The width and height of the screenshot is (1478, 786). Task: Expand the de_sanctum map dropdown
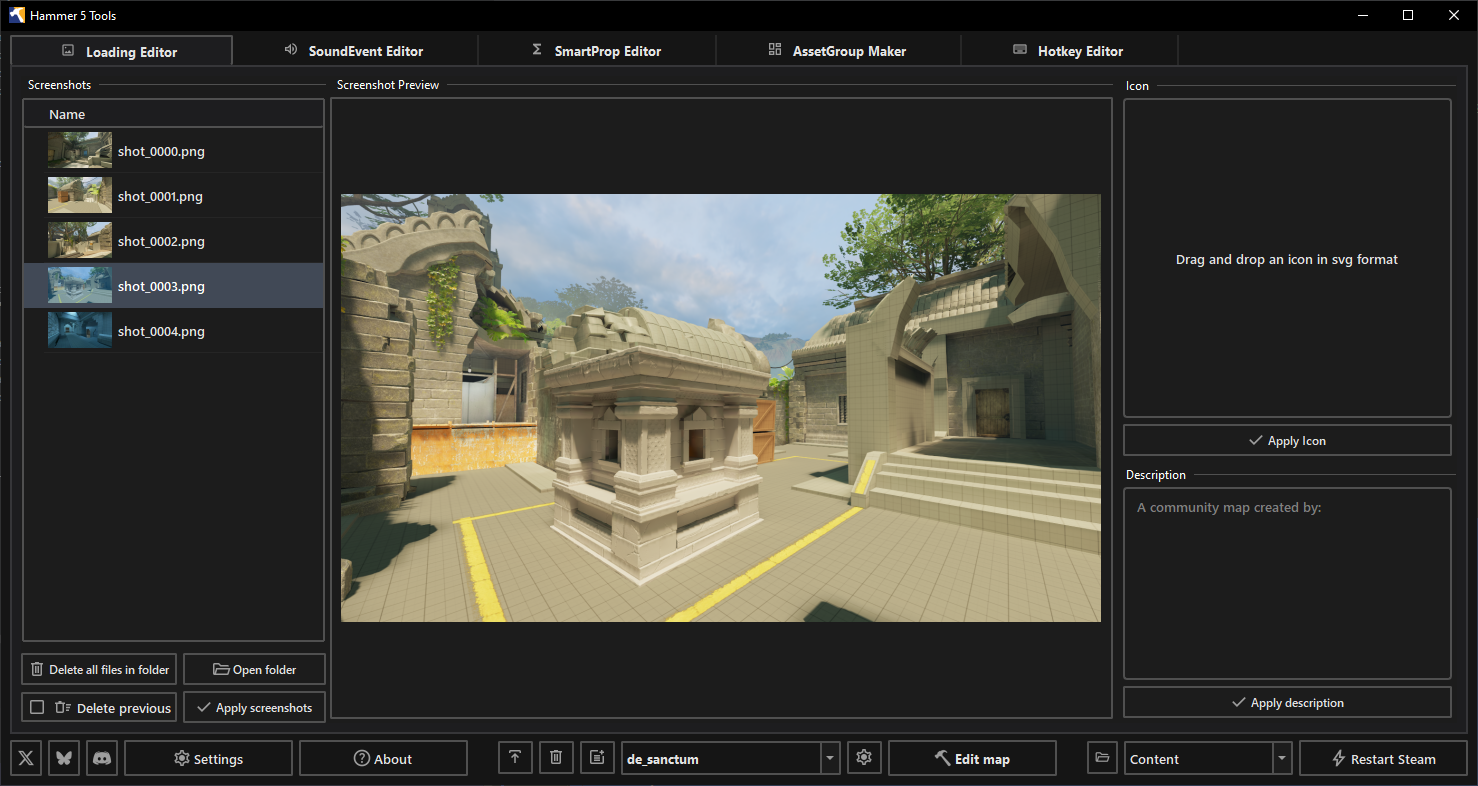830,759
